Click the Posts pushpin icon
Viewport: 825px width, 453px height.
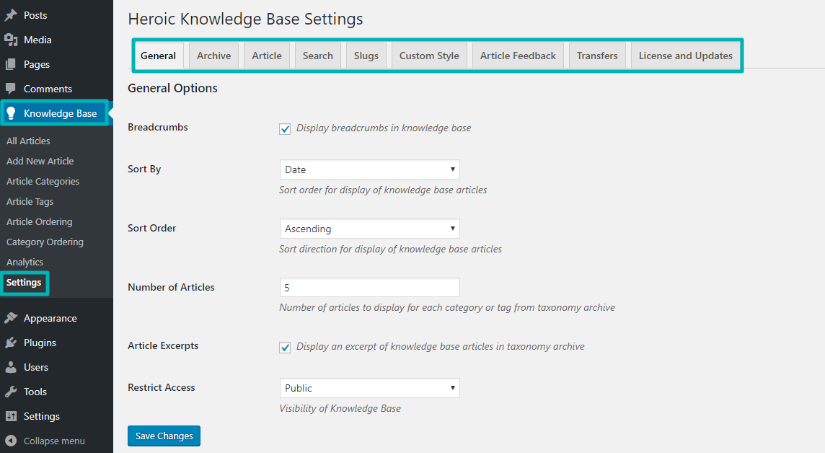(x=11, y=16)
